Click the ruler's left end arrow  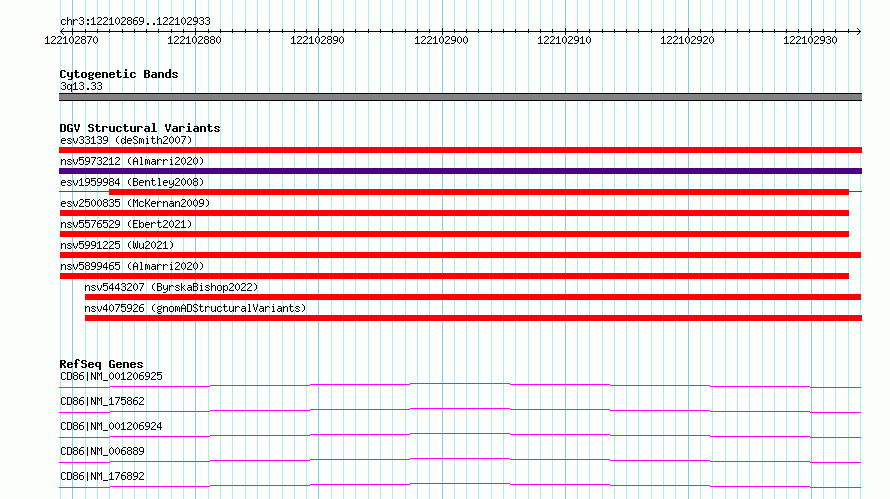62,31
